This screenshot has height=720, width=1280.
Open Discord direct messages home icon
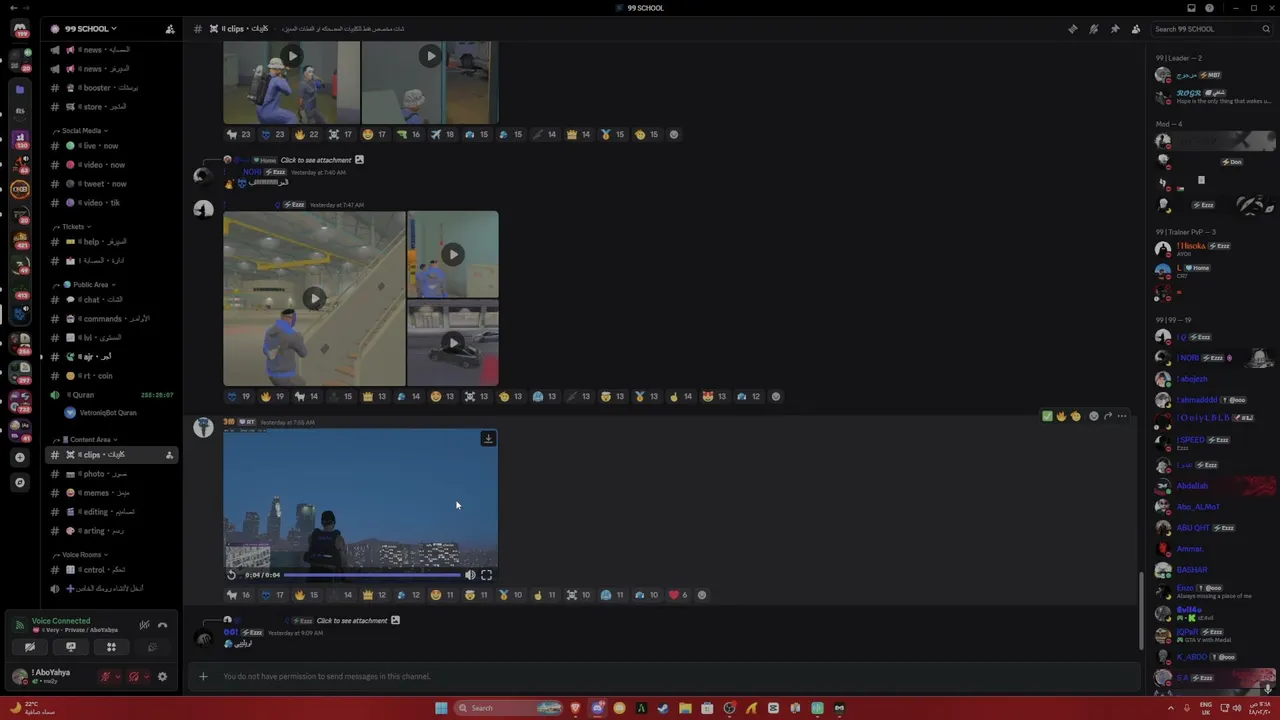(20, 29)
